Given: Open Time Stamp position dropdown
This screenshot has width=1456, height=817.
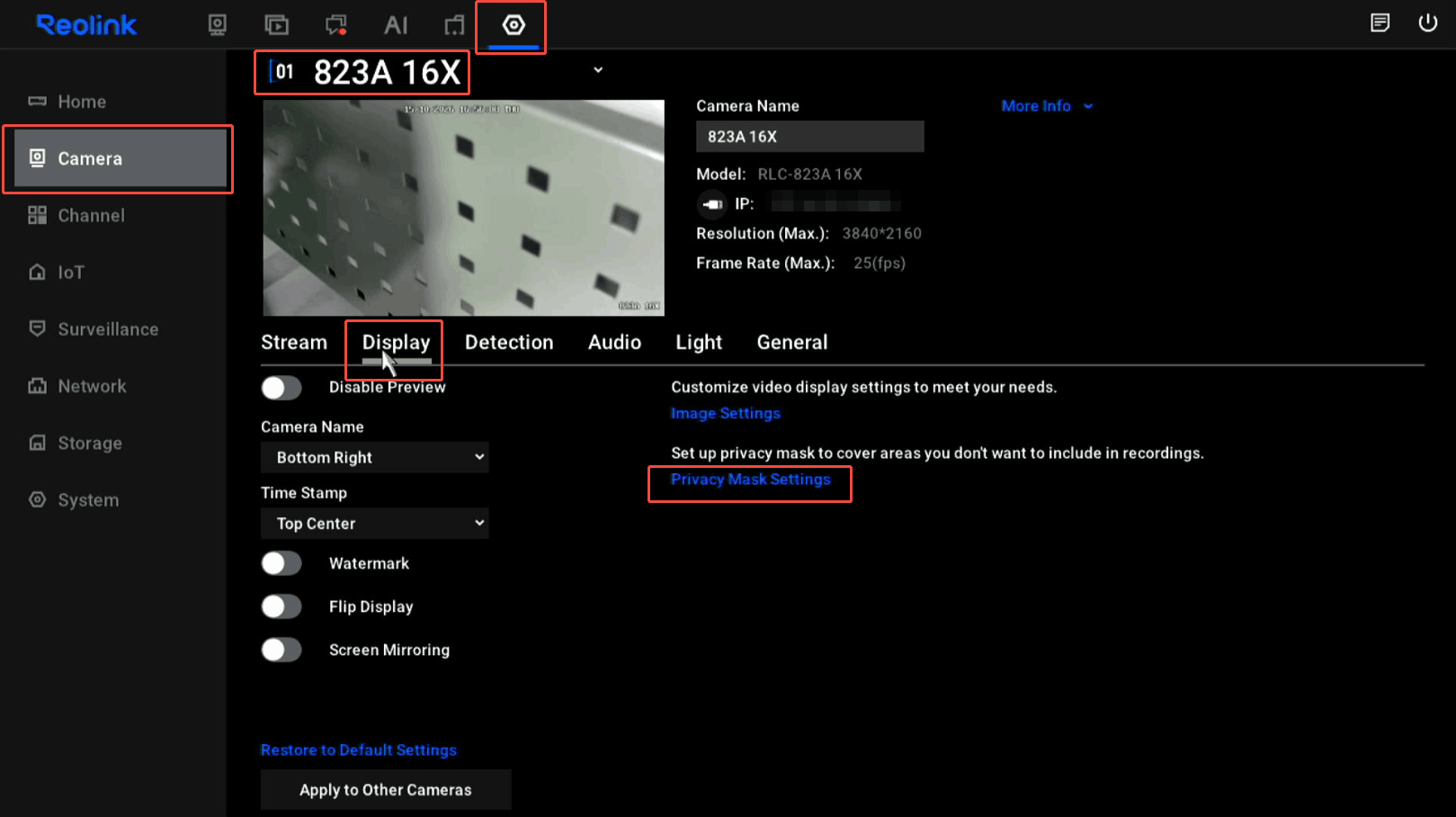Looking at the screenshot, I should point(375,523).
